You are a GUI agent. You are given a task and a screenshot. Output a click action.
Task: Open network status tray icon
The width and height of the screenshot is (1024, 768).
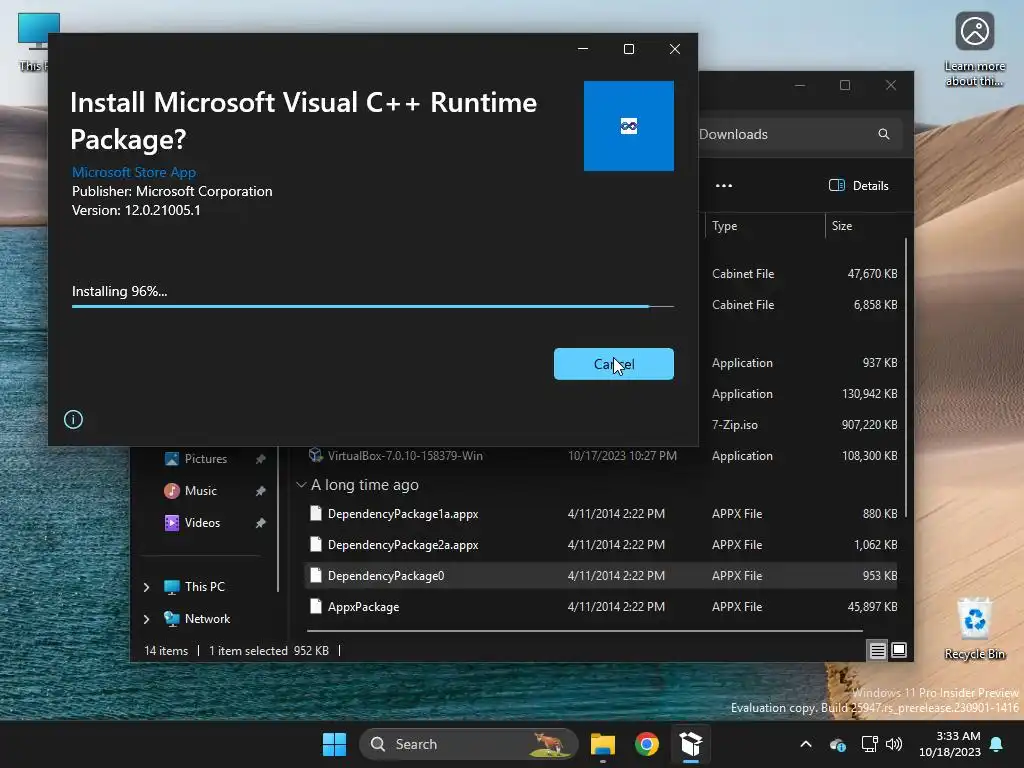coord(869,744)
